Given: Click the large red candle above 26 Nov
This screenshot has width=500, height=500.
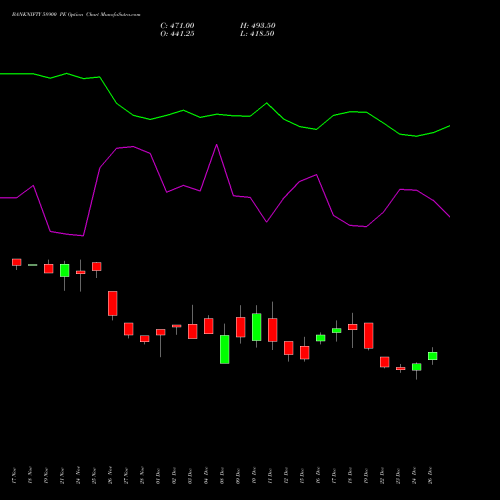Looking at the screenshot, I should pos(113,303).
